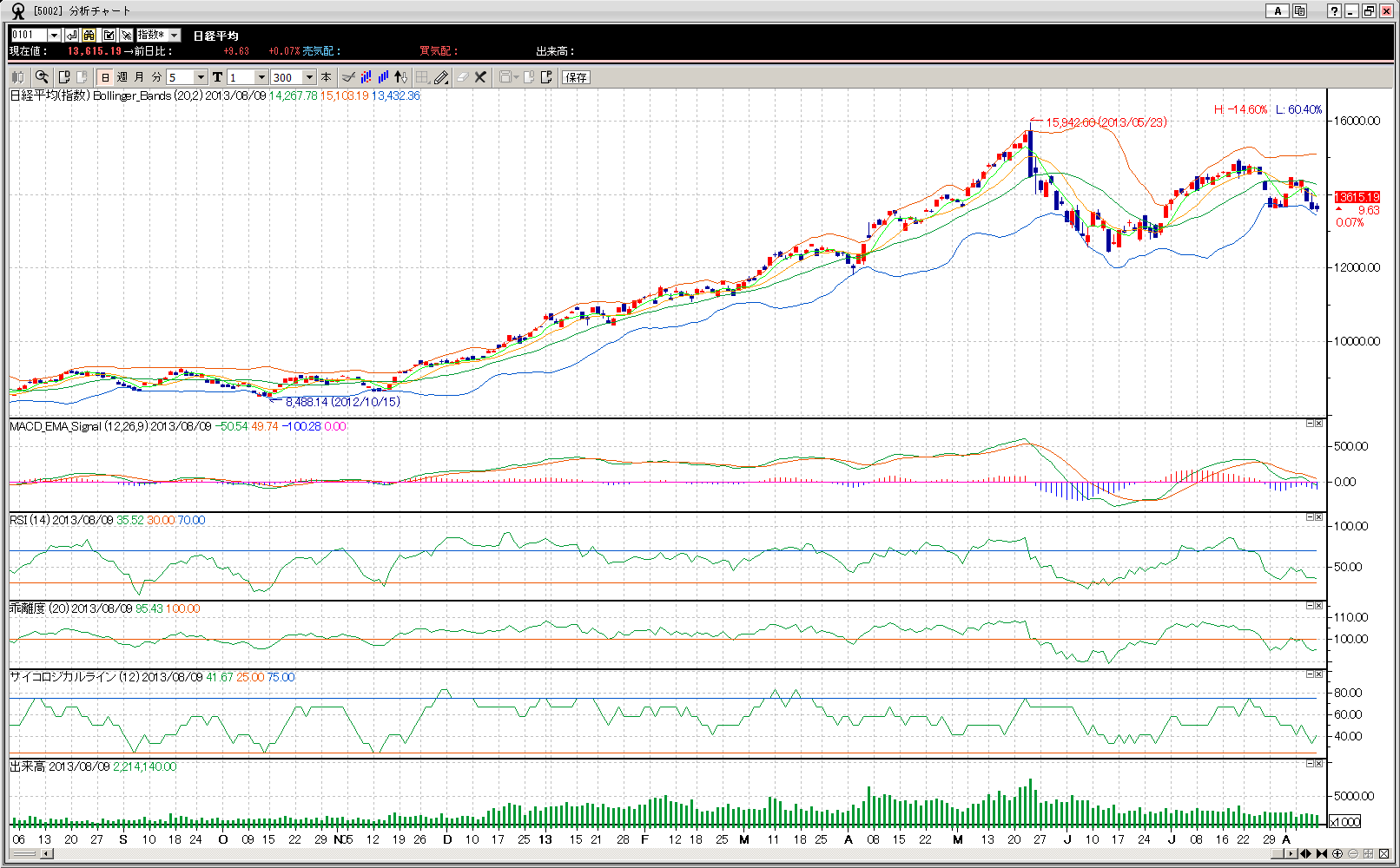1400x868 pixels.
Task: Click the binoculars search icon
Action: (89, 35)
